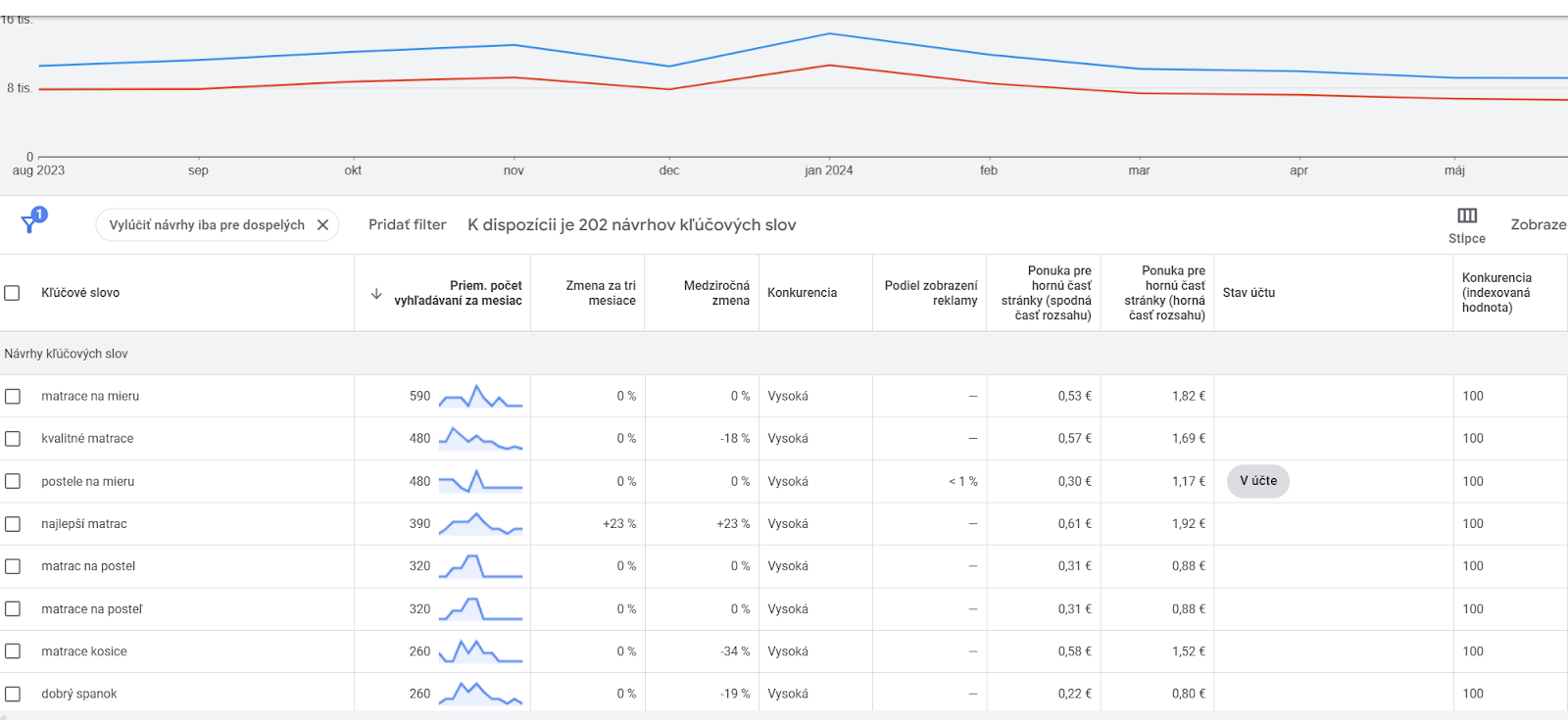Open trend sparkline for 'najlepší matrac'
Screen dimensions: 1568x720
tap(480, 524)
